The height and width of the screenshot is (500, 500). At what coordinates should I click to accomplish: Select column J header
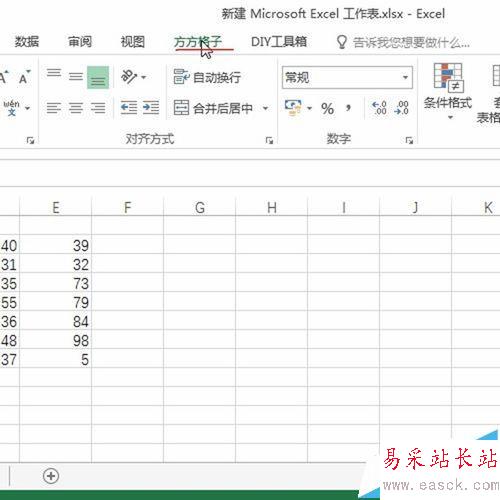[416, 207]
